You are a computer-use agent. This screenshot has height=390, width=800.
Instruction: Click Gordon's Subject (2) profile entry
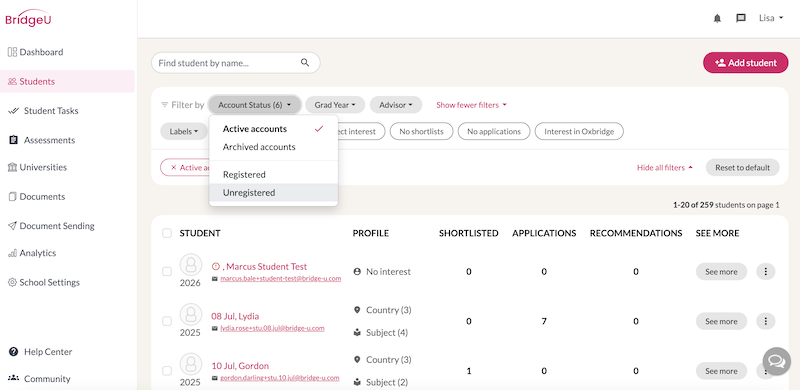[381, 382]
